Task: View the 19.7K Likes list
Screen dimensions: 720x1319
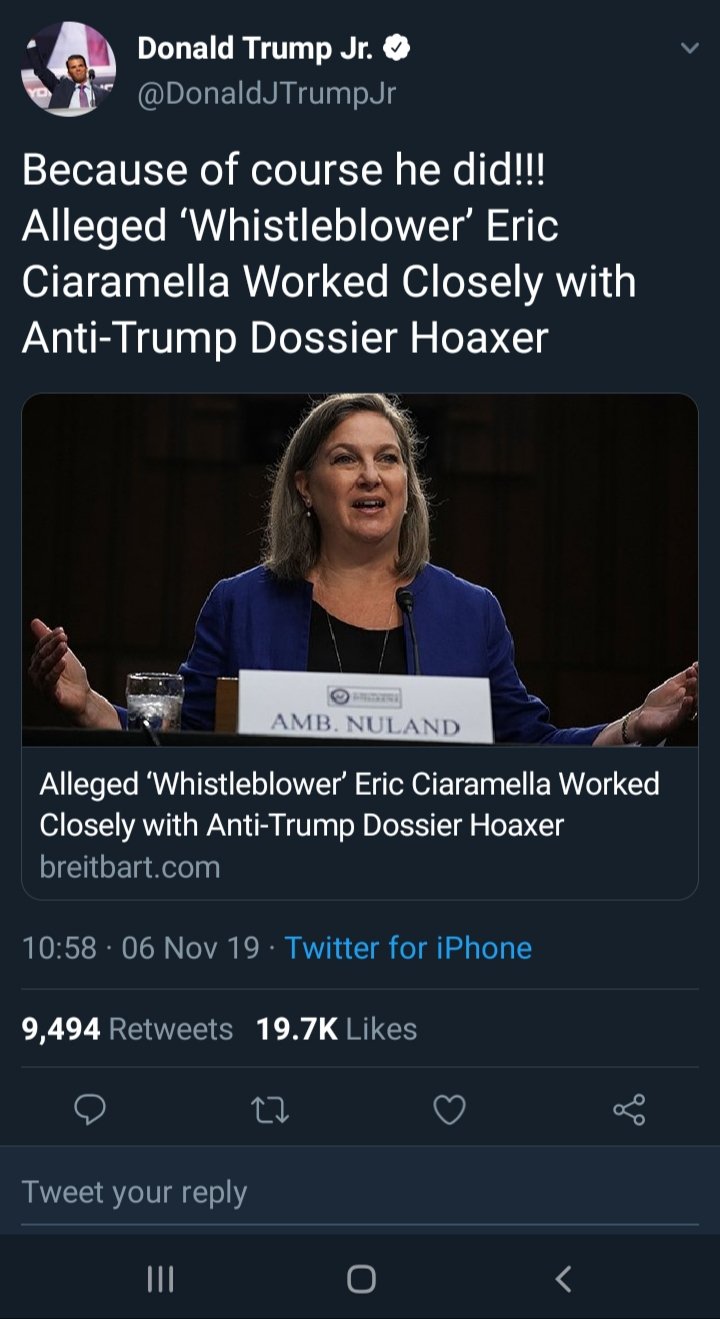Action: point(336,1029)
